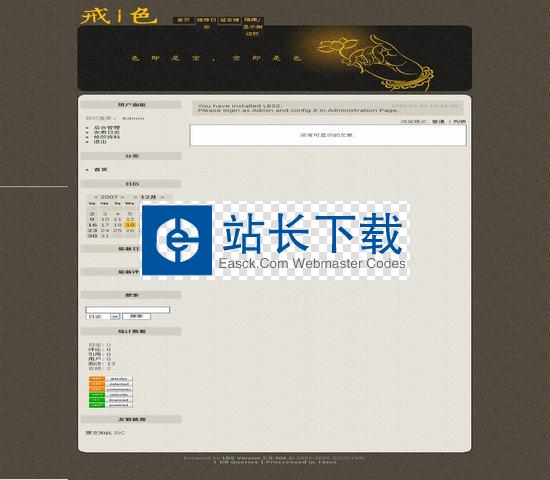Screen dimensions: 550x480
Task: Click the Easck logo watermark image
Action: click(x=275, y=240)
